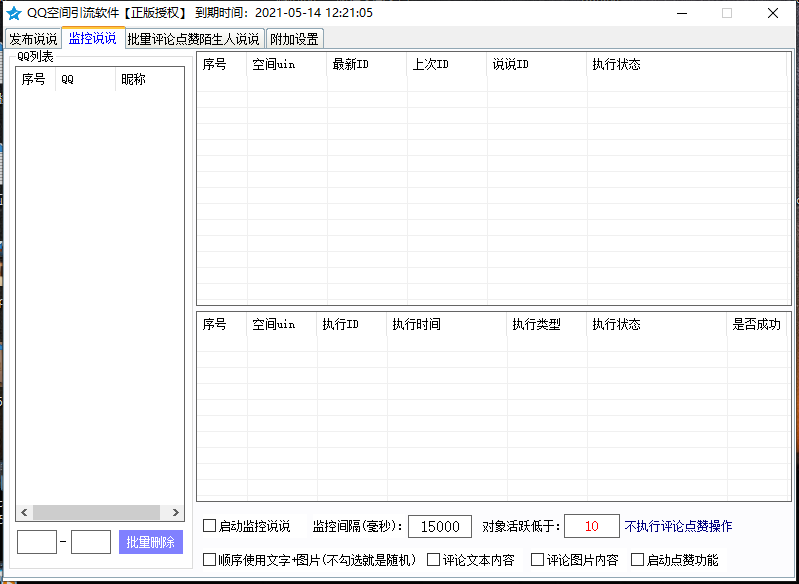Open the 批量评论点赞陌生人说说 tab
Image resolution: width=799 pixels, height=584 pixels.
[194, 39]
